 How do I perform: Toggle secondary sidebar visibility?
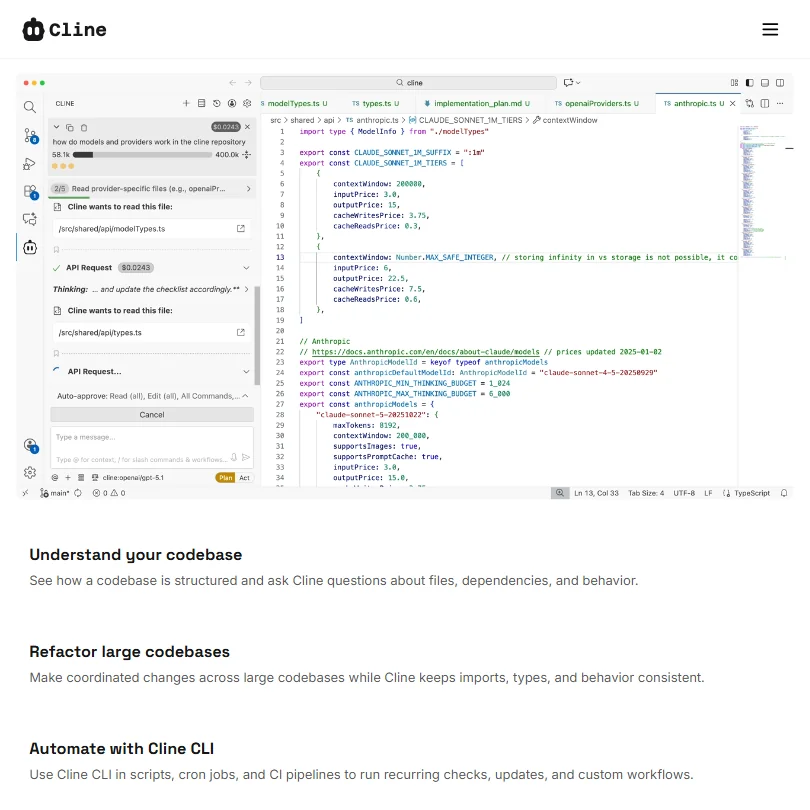point(780,83)
